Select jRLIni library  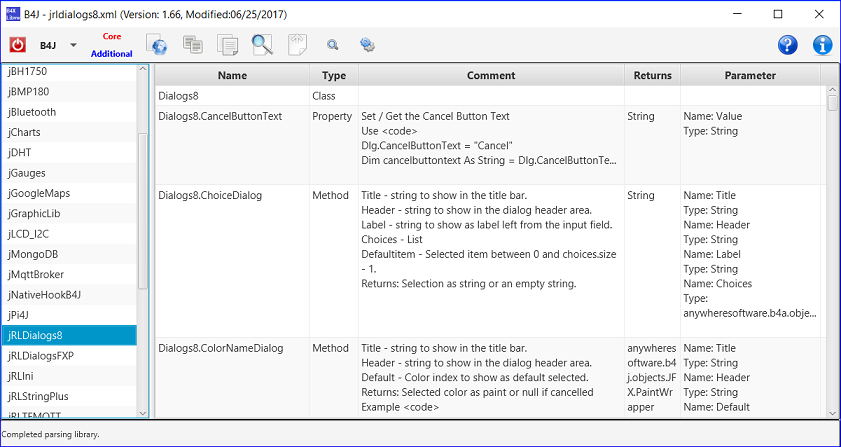click(69, 376)
